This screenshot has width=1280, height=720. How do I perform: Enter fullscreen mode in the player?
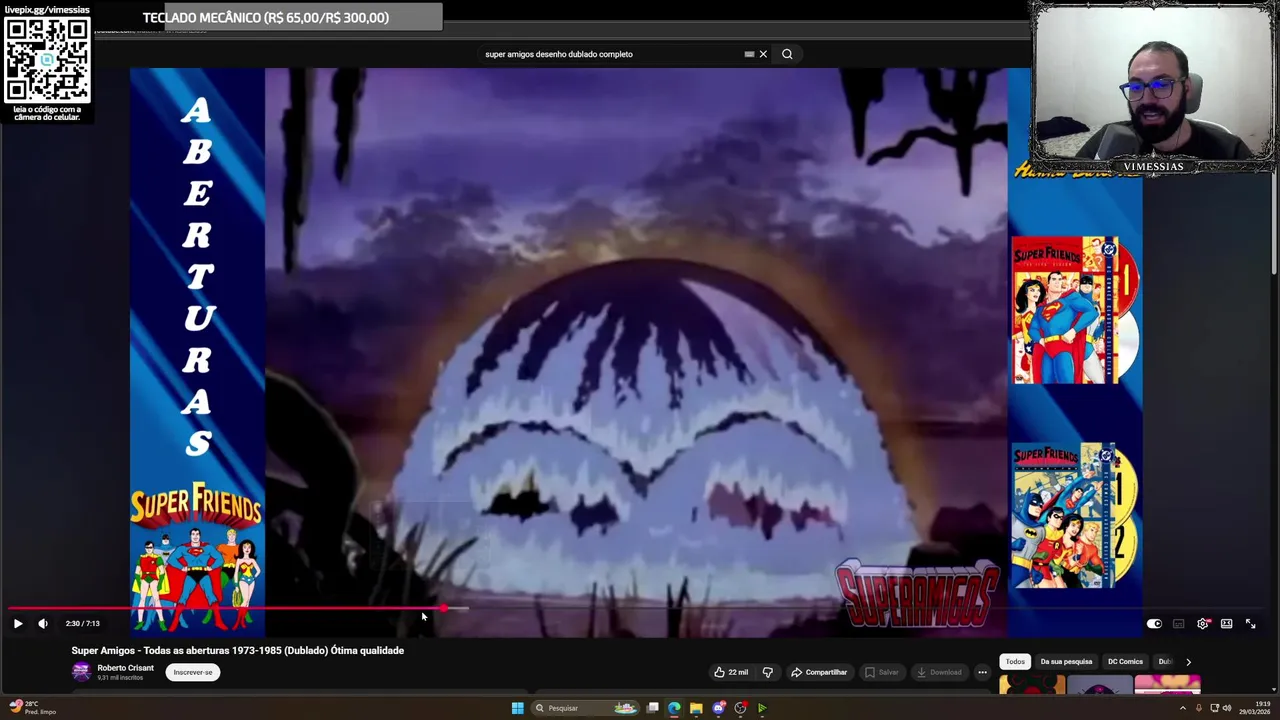1250,623
